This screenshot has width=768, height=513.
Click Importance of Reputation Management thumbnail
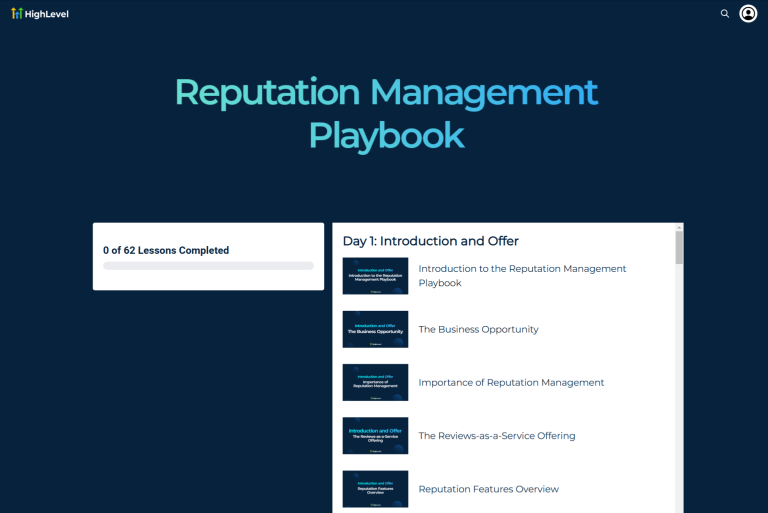pos(375,382)
